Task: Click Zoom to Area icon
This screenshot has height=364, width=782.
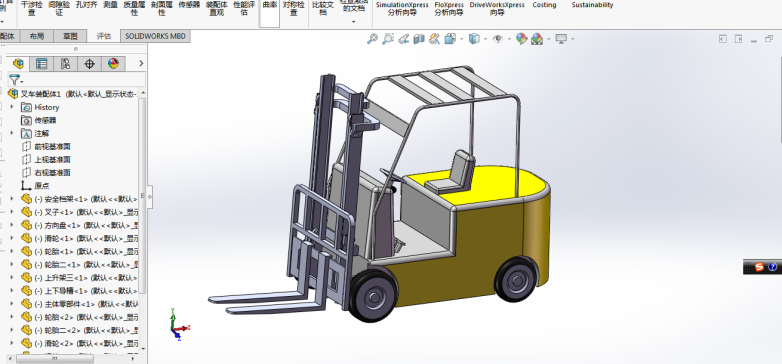Action: 388,38
